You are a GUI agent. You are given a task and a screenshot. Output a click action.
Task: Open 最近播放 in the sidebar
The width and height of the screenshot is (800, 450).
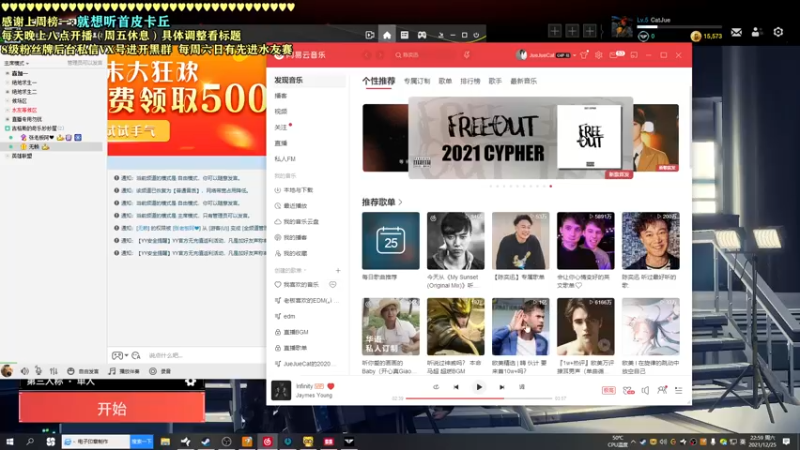pyautogui.click(x=291, y=206)
